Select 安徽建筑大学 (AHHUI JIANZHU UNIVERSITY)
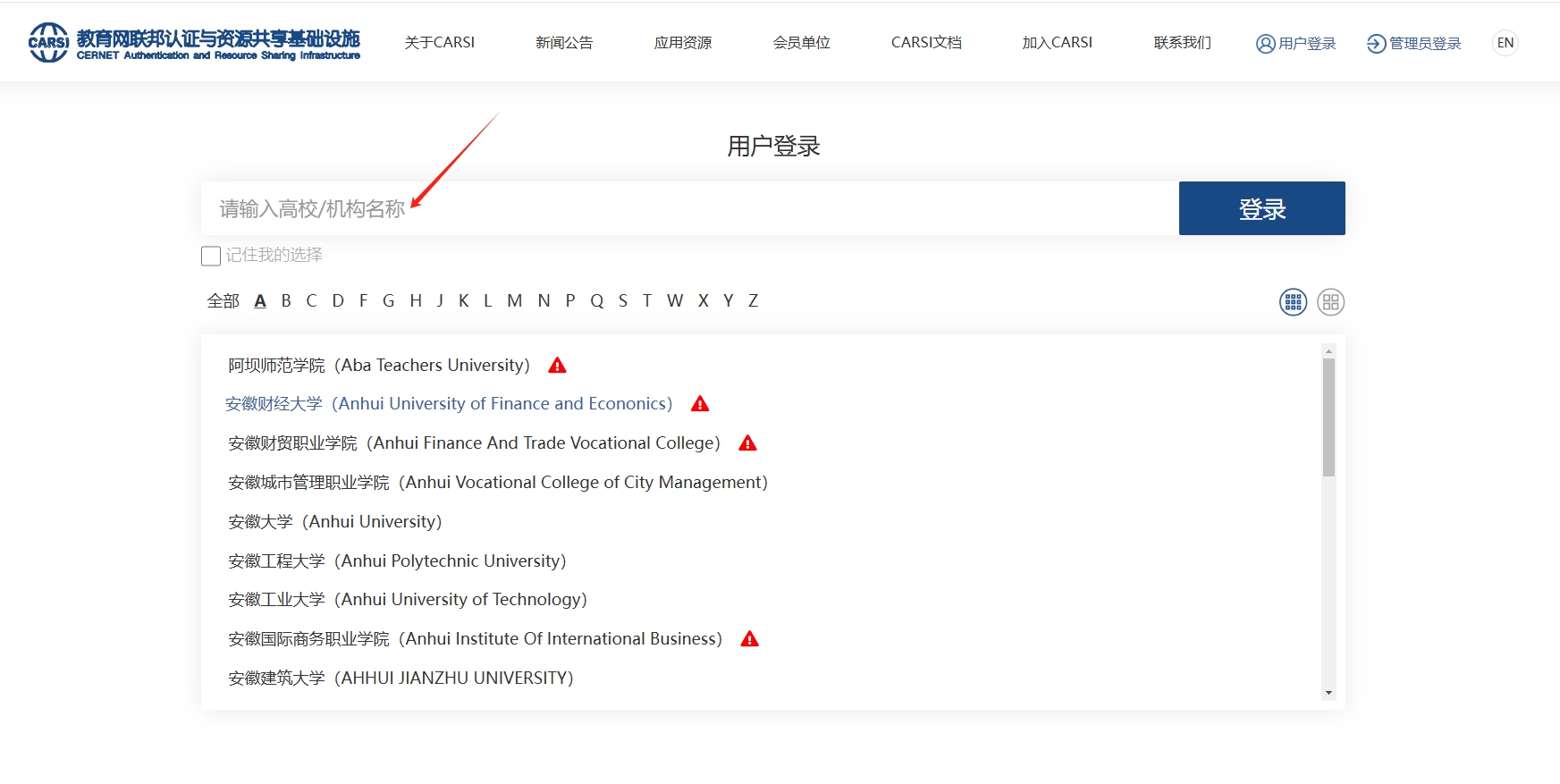The width and height of the screenshot is (1560, 784). [x=401, y=678]
